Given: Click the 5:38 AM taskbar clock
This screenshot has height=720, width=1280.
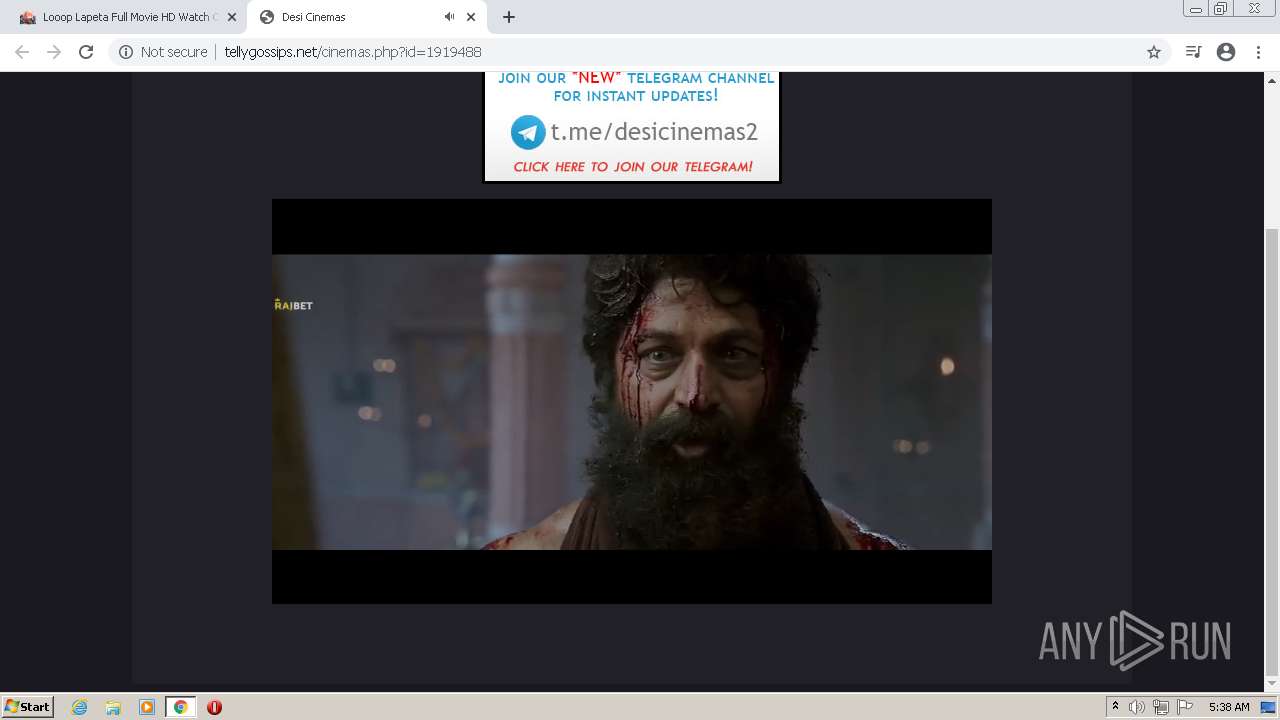Looking at the screenshot, I should pyautogui.click(x=1229, y=707).
